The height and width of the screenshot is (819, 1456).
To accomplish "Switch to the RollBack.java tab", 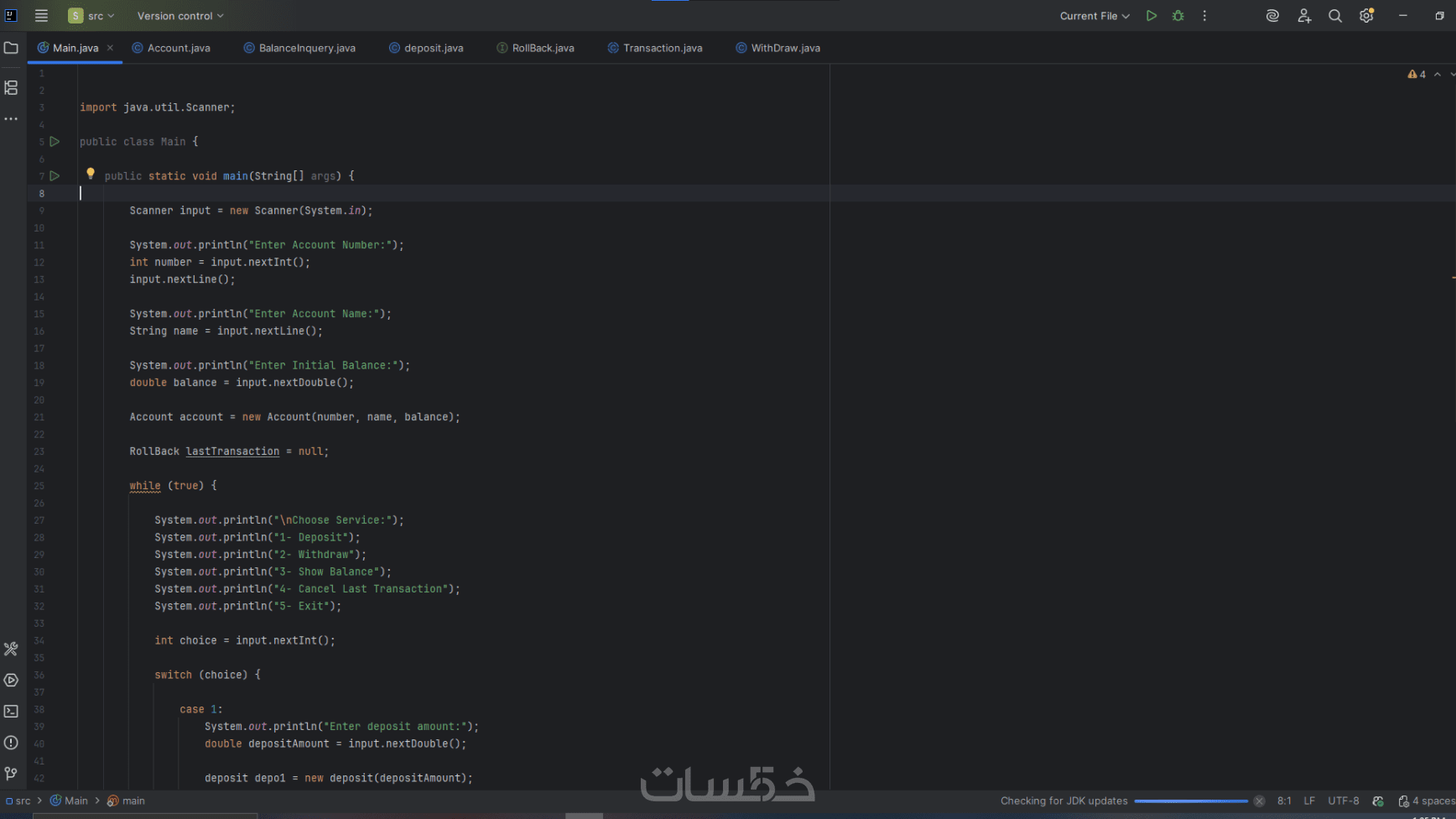I will point(535,48).
